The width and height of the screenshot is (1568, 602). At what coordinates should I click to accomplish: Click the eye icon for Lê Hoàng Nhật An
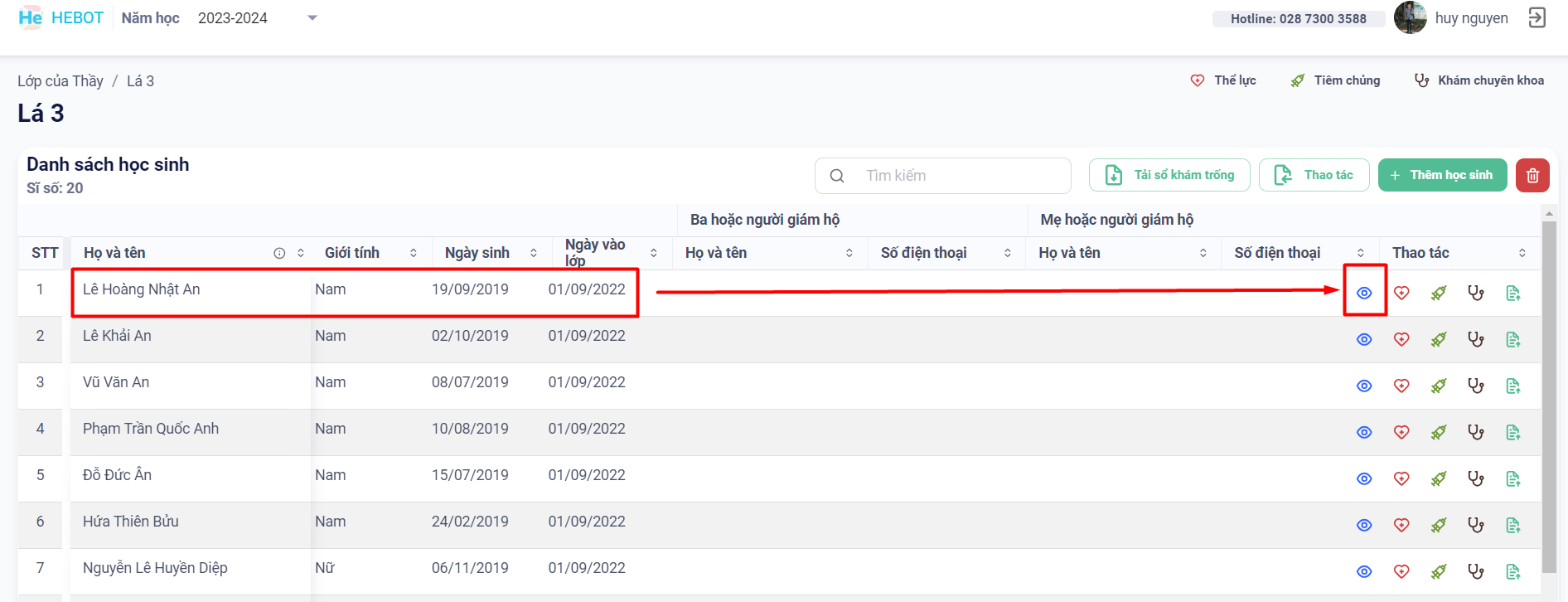click(x=1364, y=293)
